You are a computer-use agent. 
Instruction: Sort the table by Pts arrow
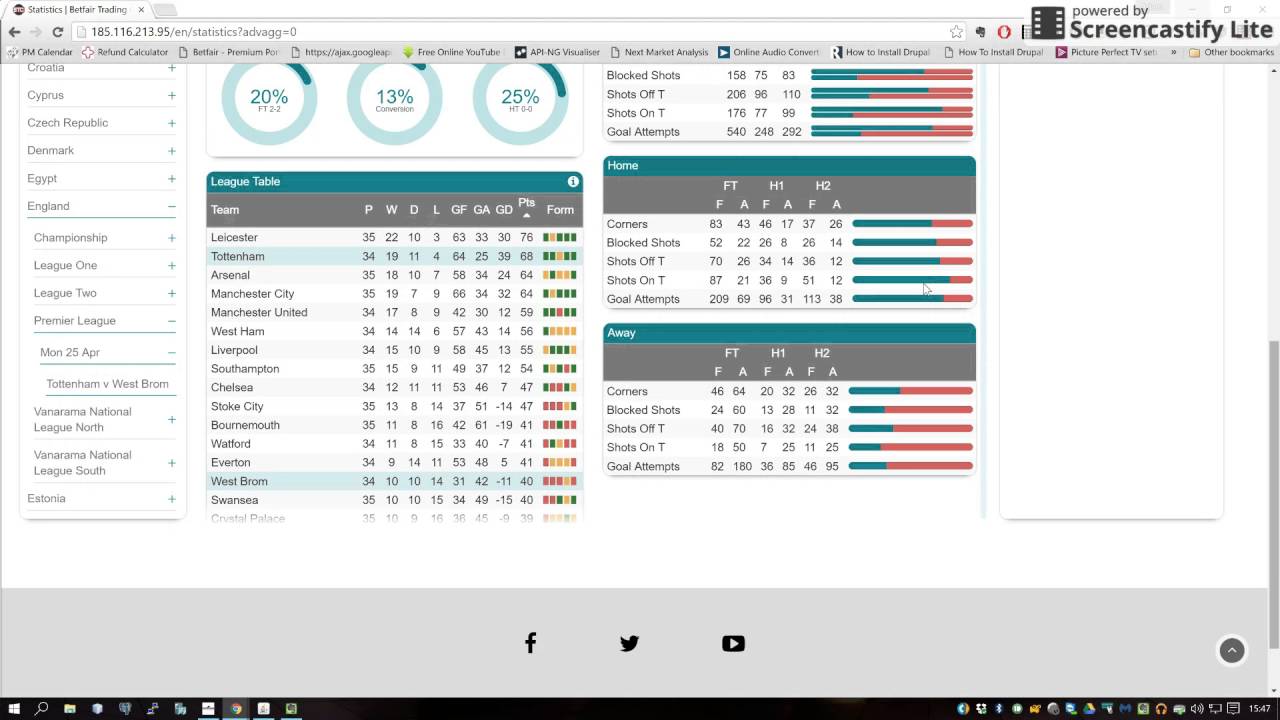(527, 214)
